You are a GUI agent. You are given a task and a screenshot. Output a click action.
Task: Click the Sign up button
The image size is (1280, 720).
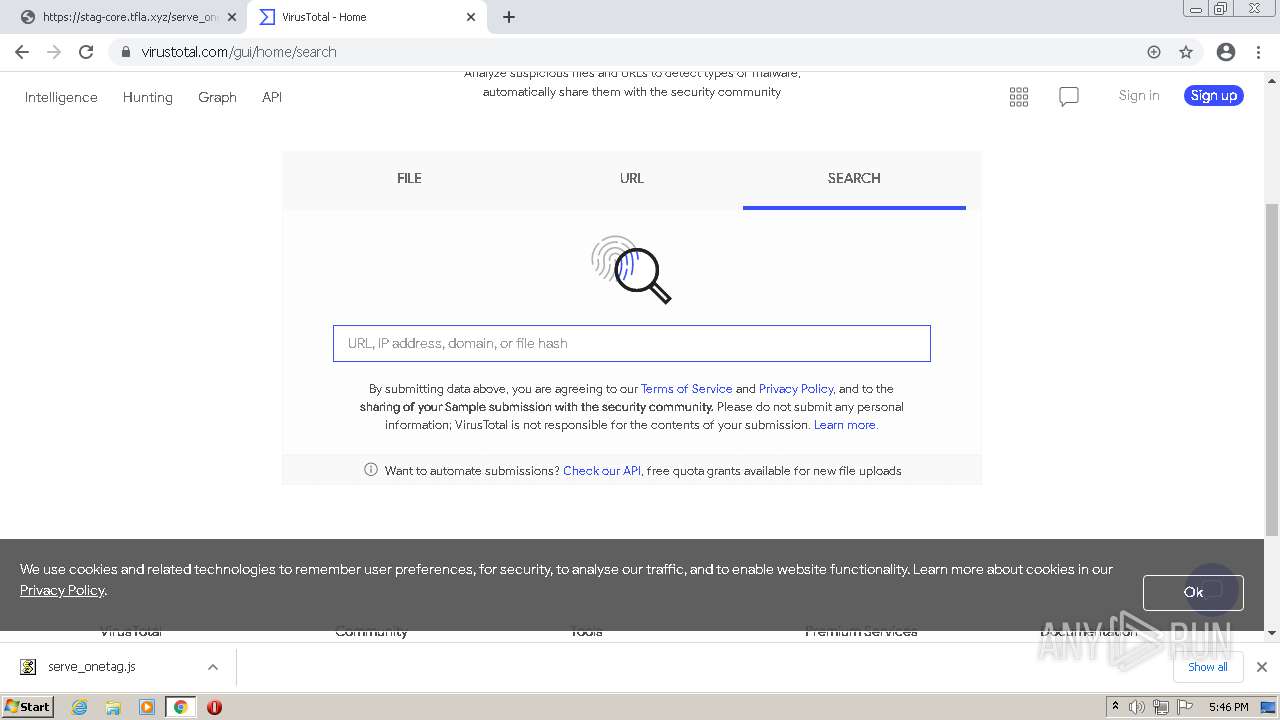1214,95
